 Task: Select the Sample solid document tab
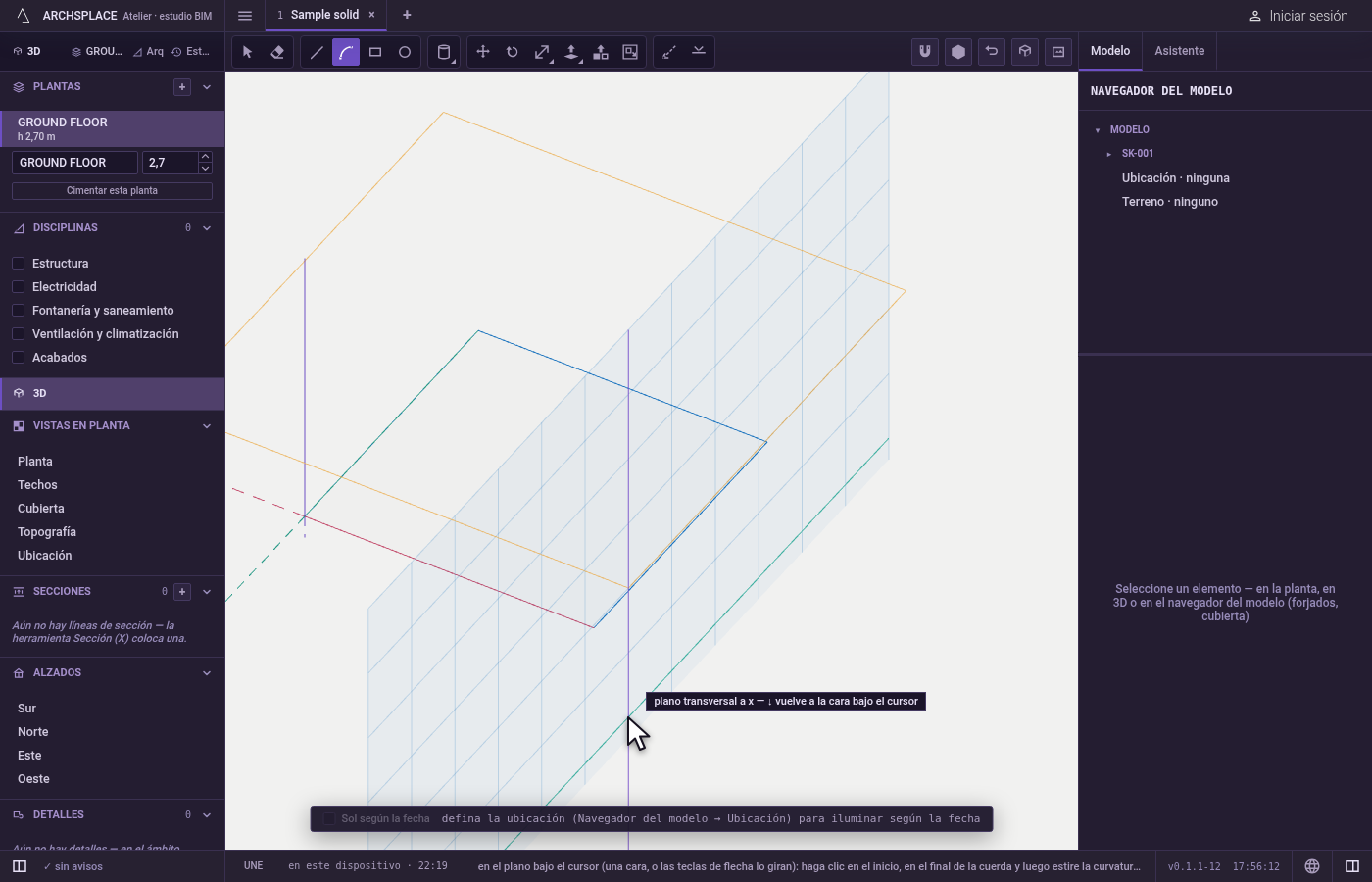pyautogui.click(x=324, y=15)
